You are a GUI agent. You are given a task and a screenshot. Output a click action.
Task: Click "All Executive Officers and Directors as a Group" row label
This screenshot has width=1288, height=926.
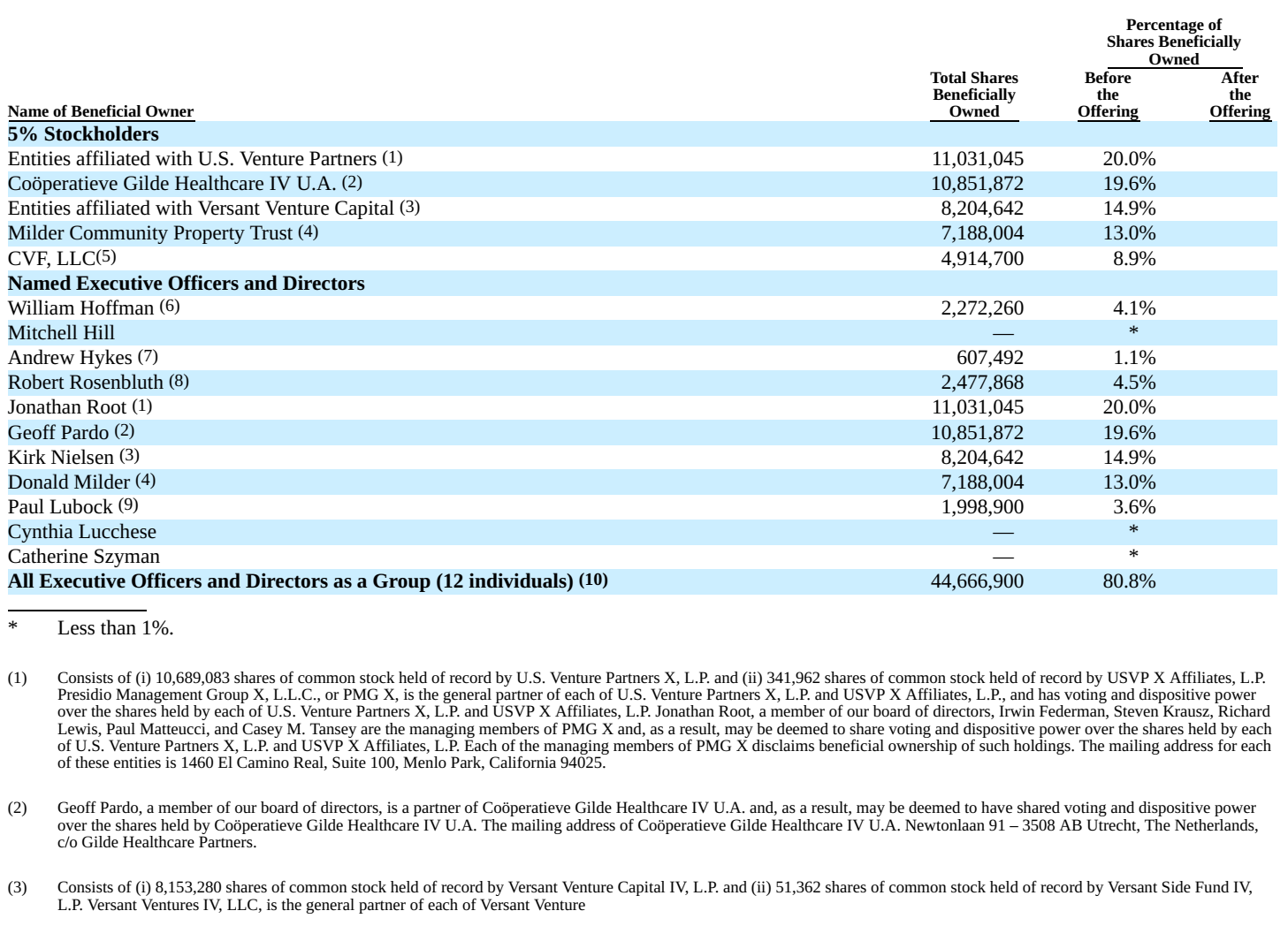[291, 581]
